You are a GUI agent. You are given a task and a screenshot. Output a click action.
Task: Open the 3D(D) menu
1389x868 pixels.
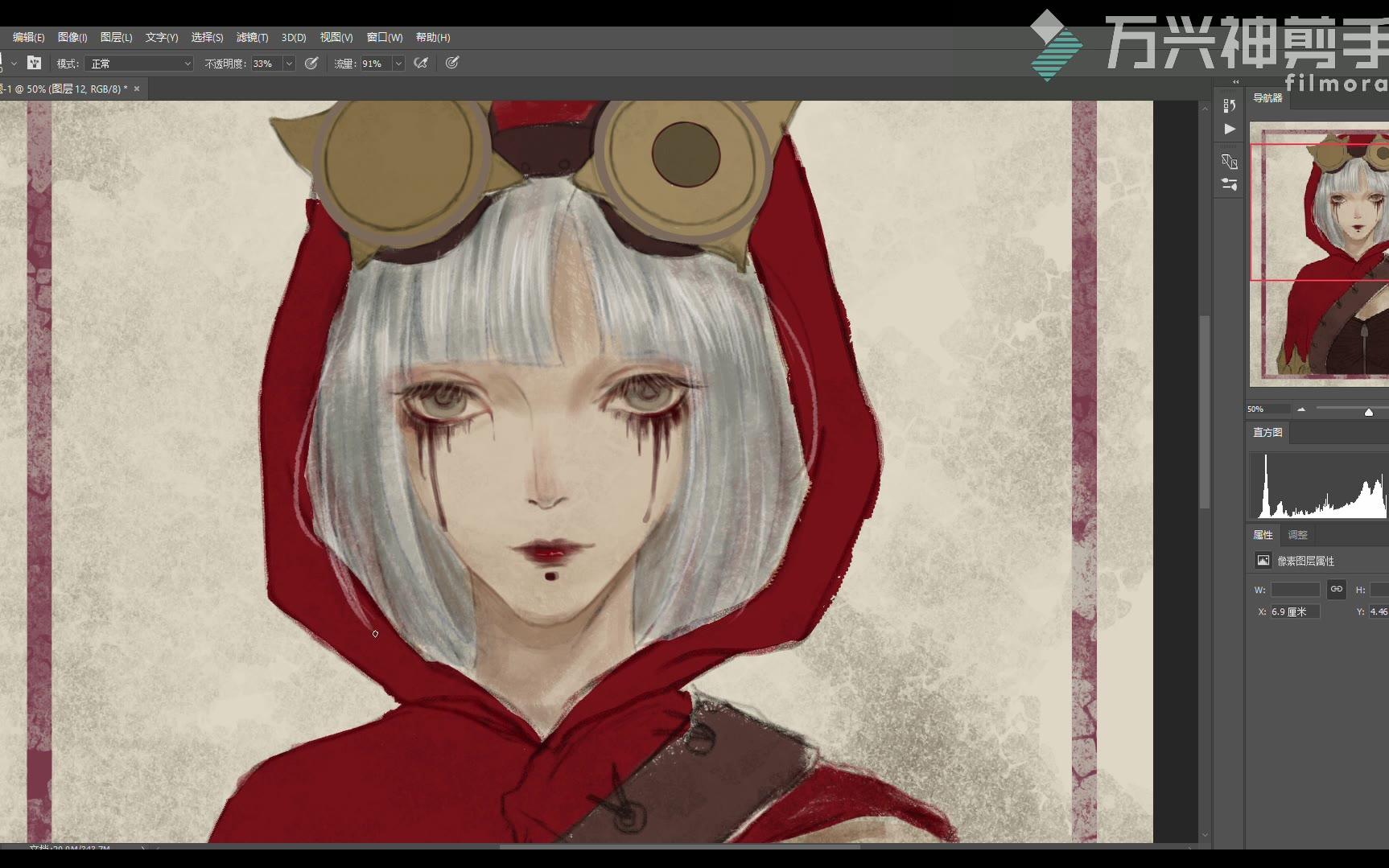pos(294,37)
